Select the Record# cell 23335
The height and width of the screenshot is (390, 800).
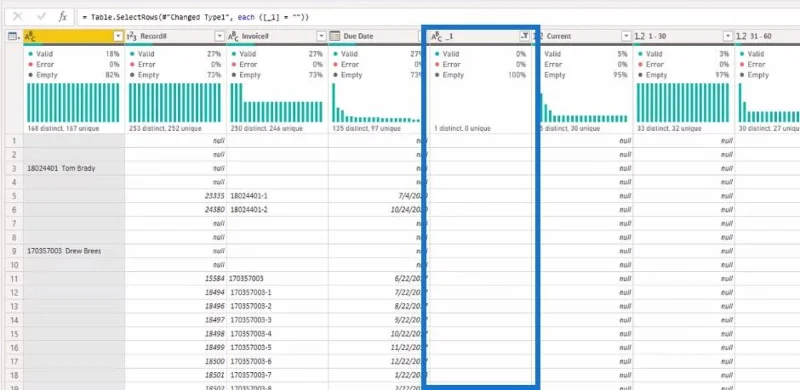click(176, 196)
